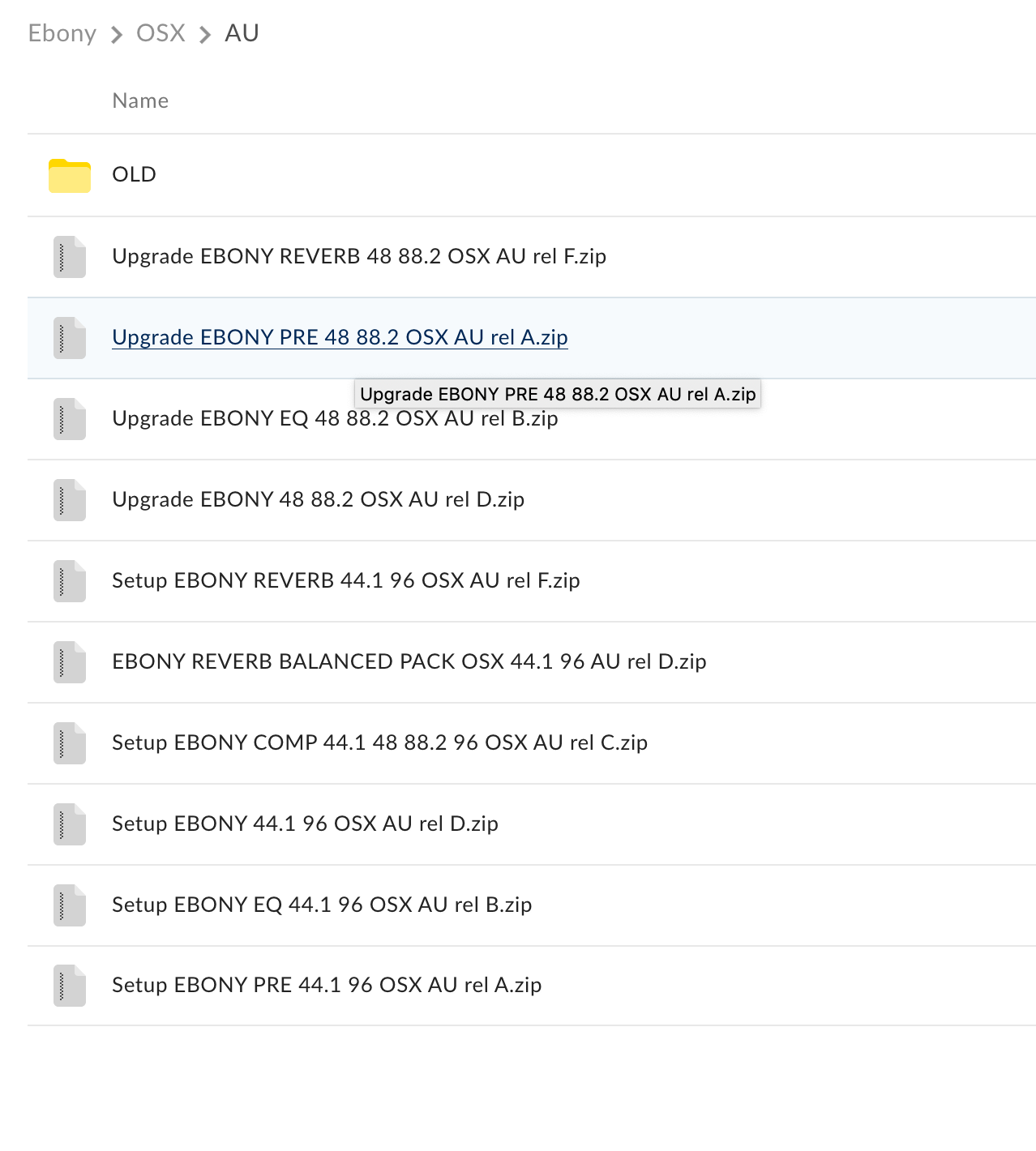Screen dimensions: 1036x1151
Task: Click zip icon beside Upgrade EBONY PRE rel A
Action: (69, 338)
